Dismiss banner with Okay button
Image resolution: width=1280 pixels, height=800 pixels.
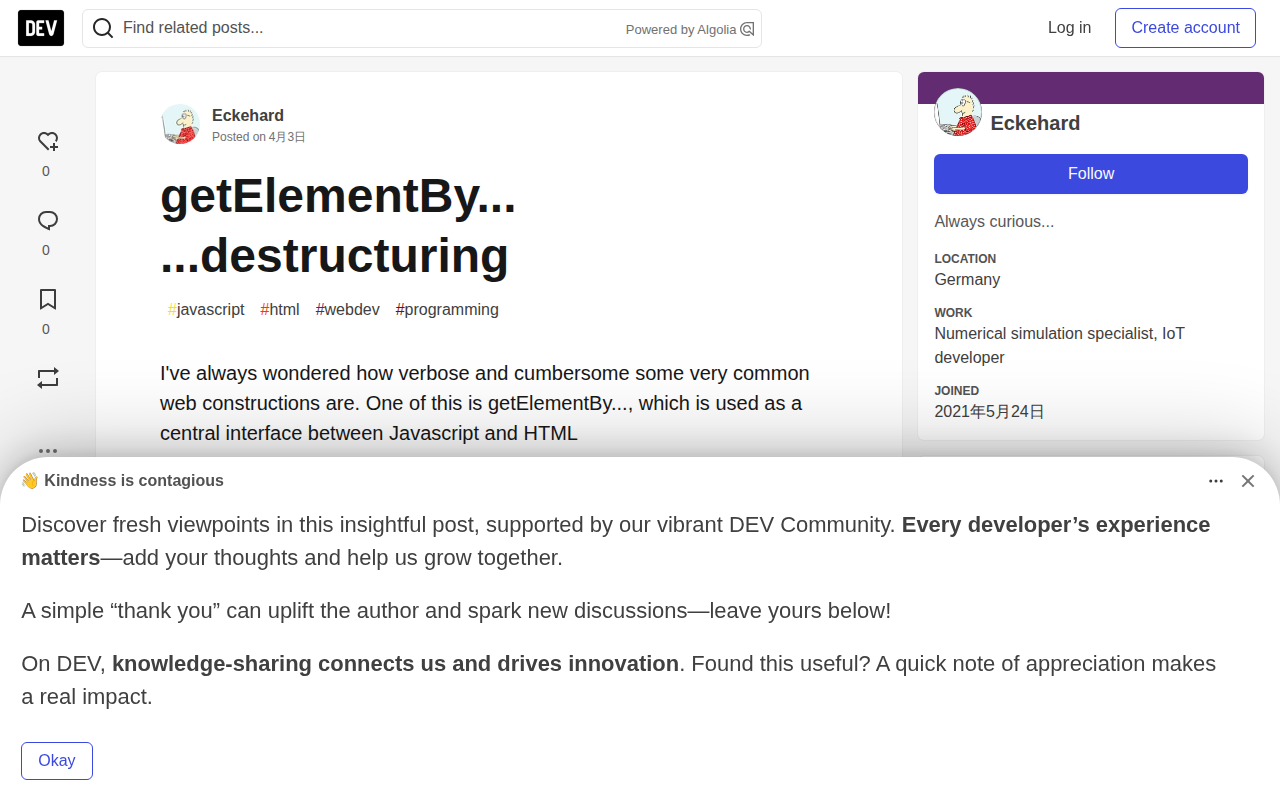[57, 761]
